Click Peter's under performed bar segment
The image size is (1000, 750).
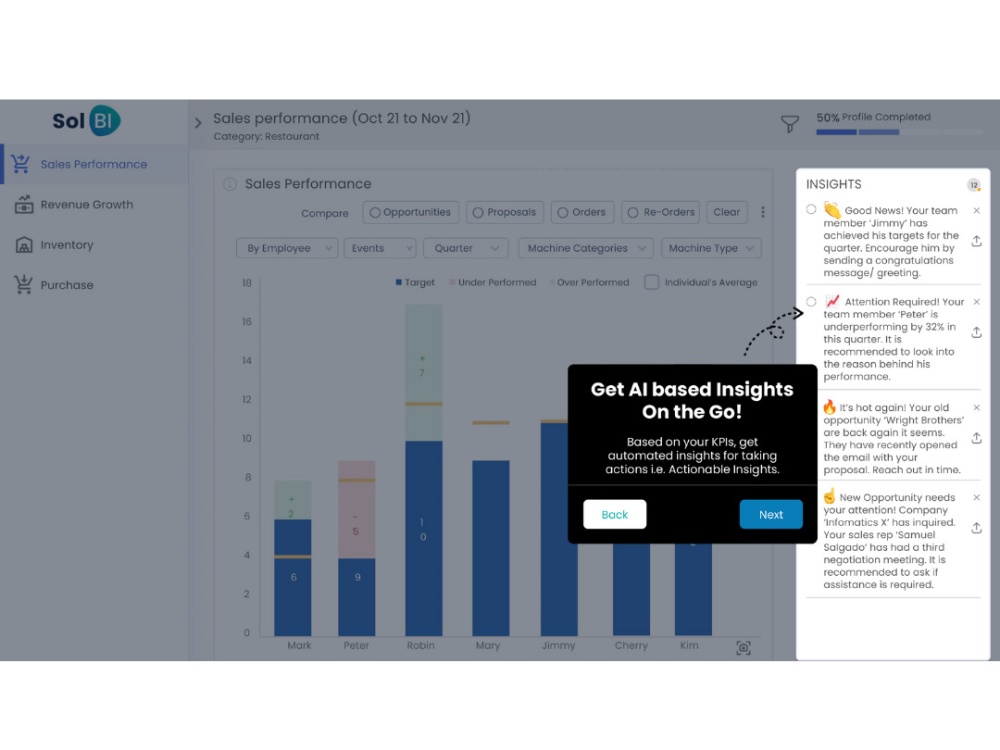click(x=357, y=510)
